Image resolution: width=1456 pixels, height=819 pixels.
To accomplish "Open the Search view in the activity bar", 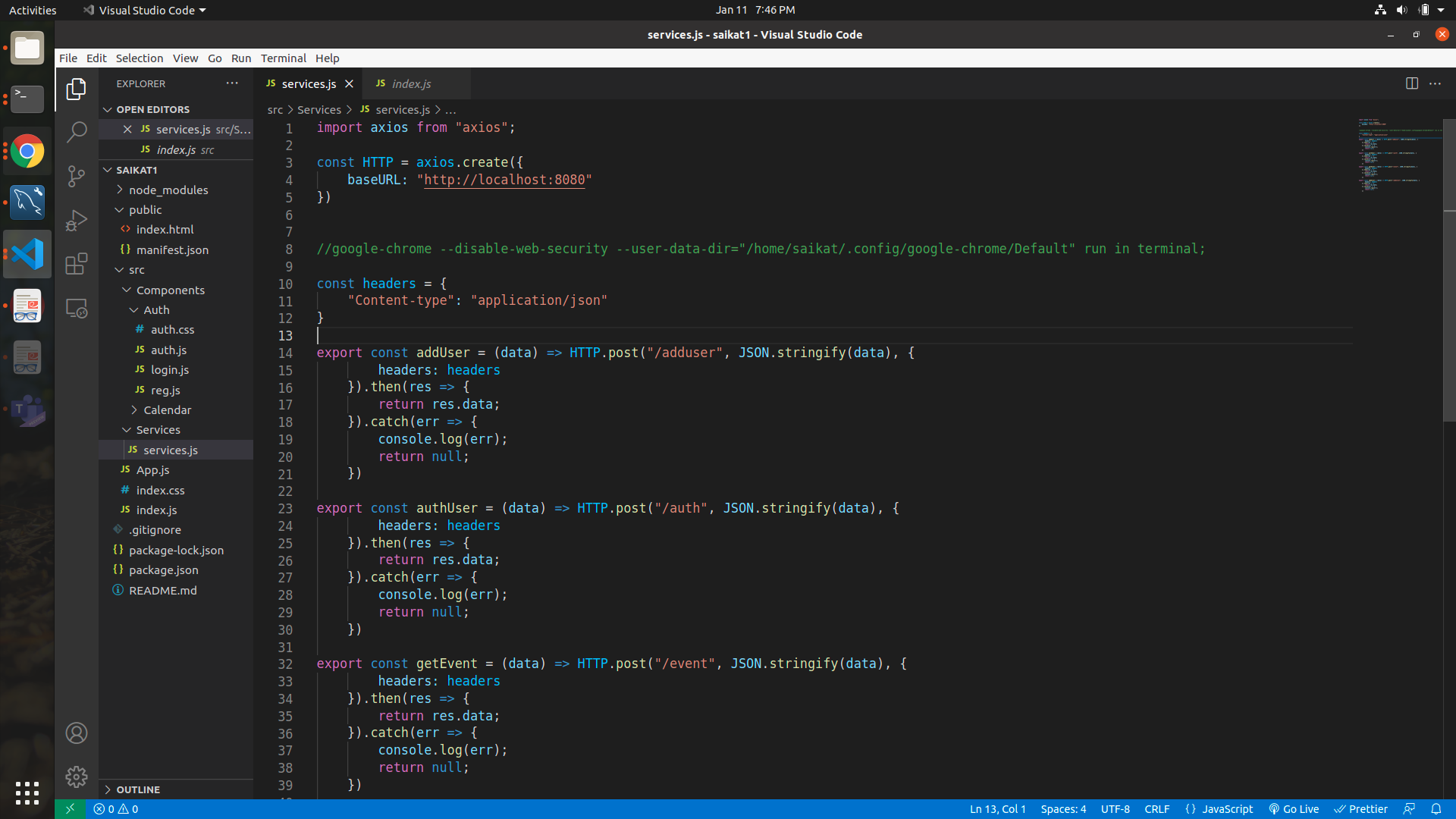I will (76, 131).
